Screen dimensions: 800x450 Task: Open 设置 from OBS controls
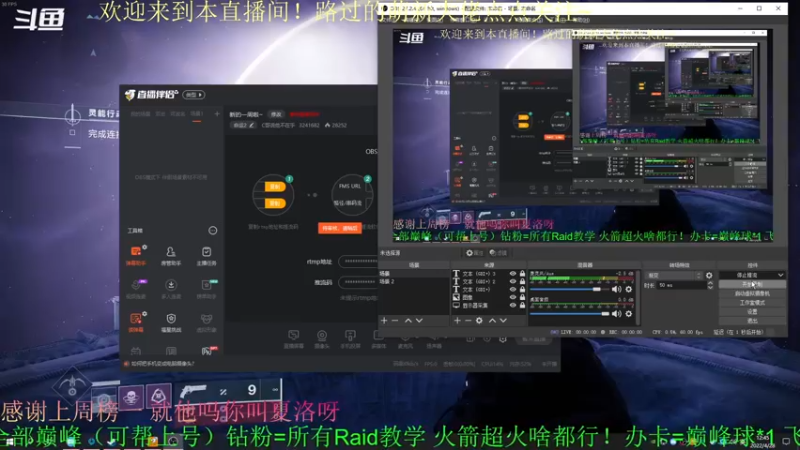click(752, 312)
